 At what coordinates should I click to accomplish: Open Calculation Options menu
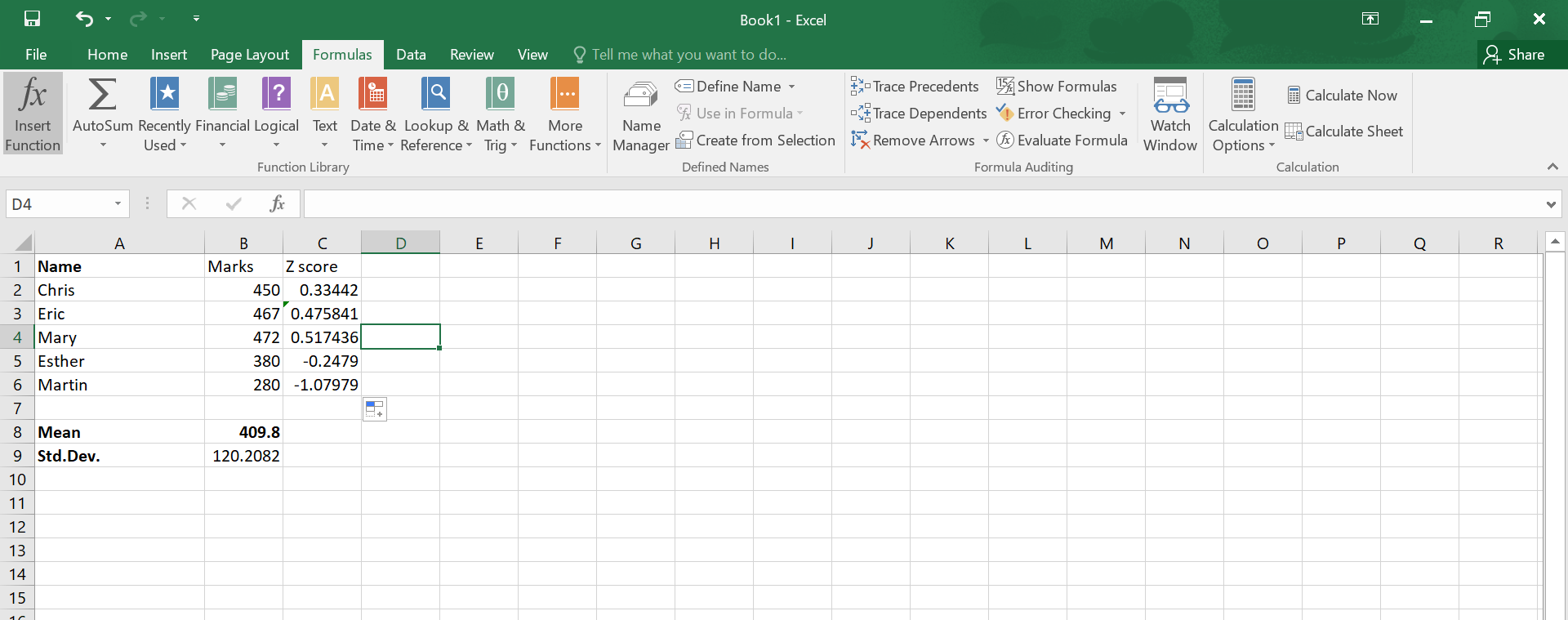[x=1243, y=114]
